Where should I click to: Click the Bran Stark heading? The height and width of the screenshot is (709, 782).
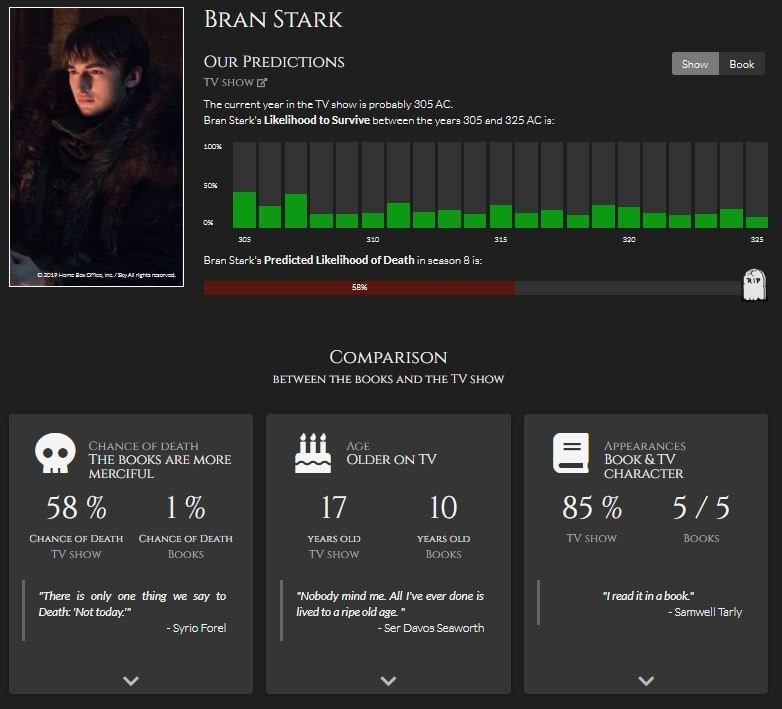pyautogui.click(x=273, y=19)
